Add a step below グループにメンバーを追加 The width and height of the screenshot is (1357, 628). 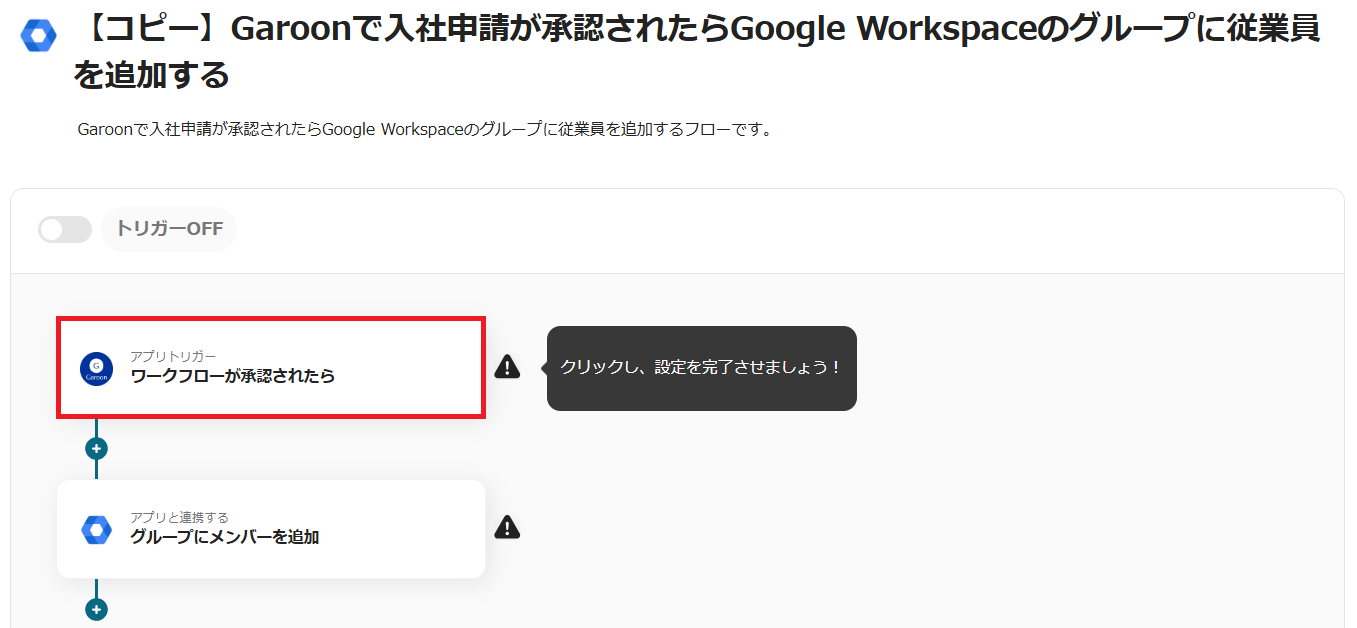(x=96, y=609)
